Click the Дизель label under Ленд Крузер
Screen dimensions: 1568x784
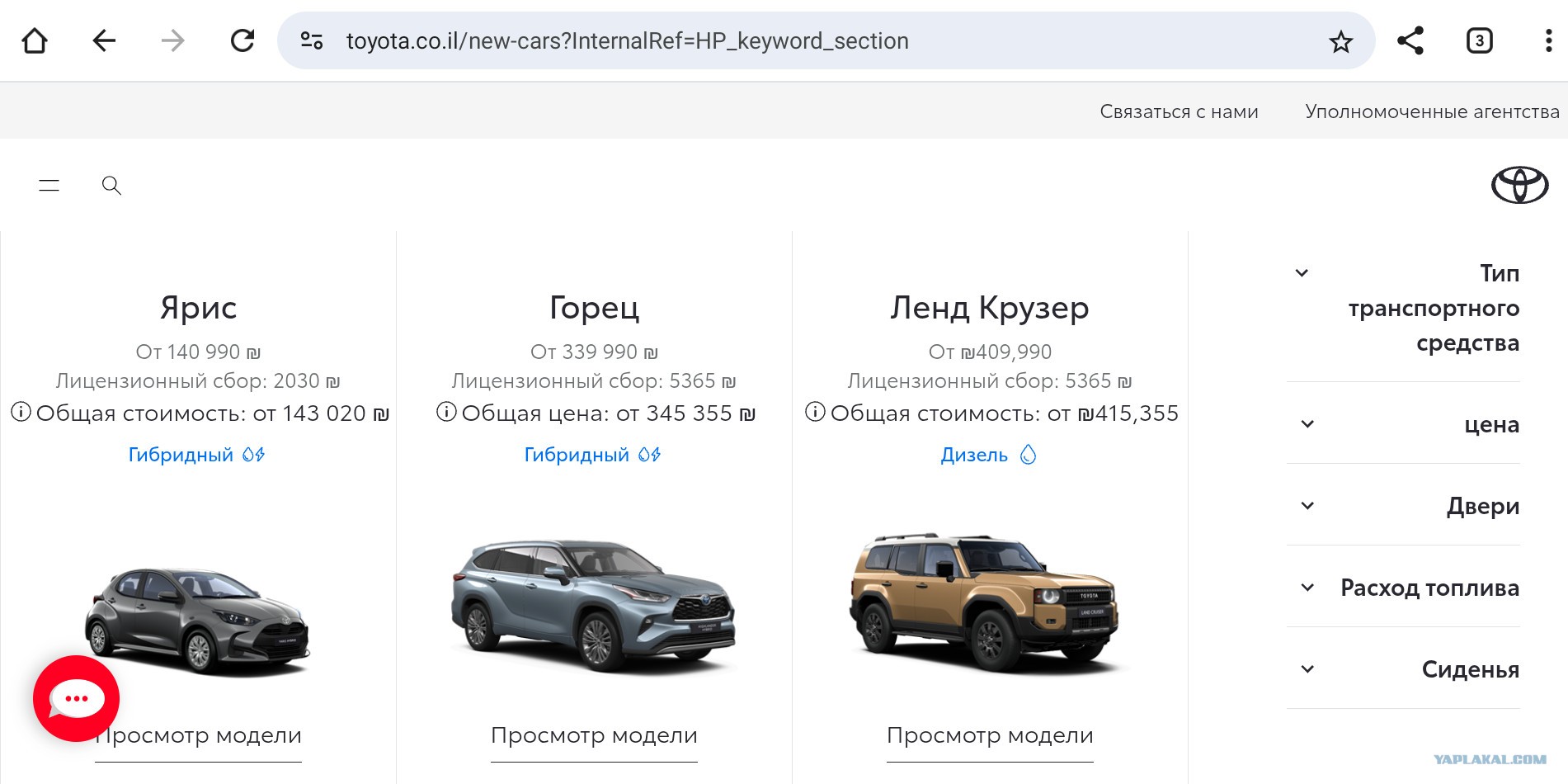974,455
